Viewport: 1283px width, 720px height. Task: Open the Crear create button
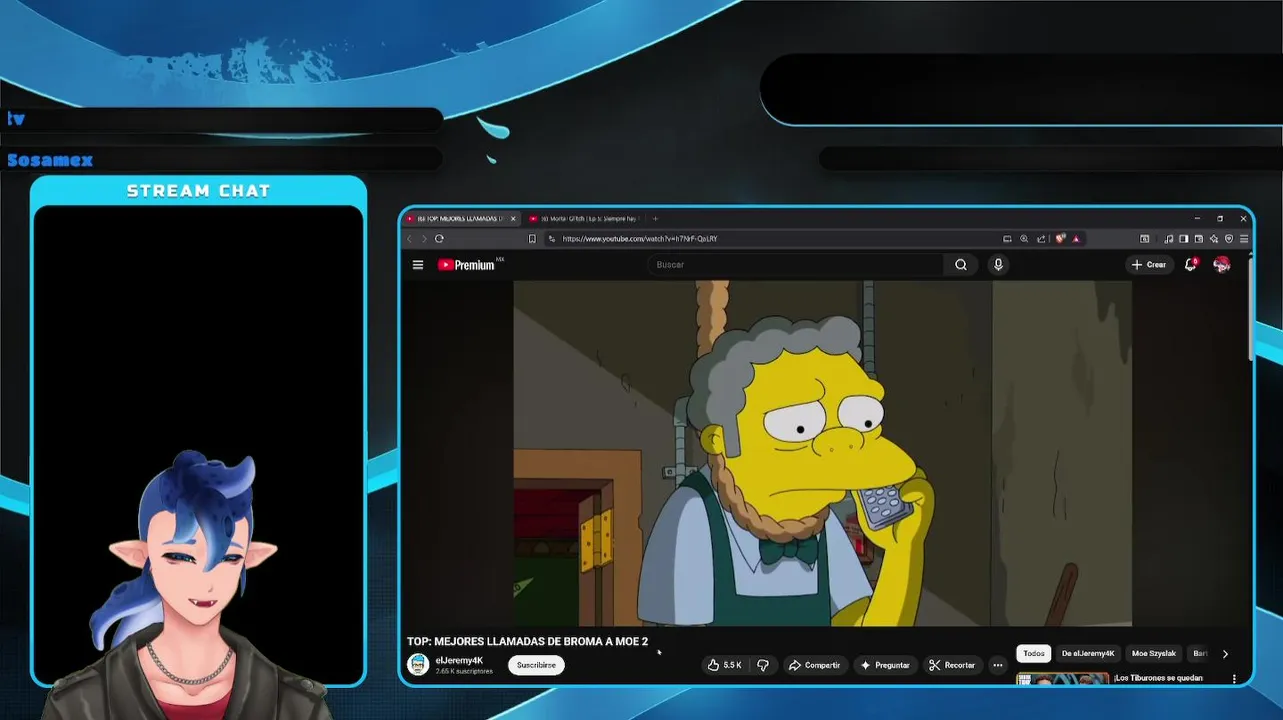point(1148,265)
